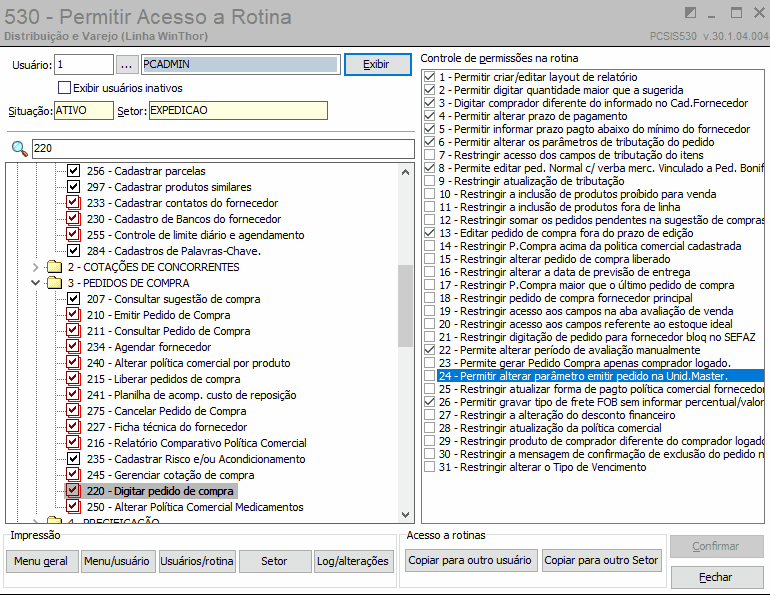Toggle permission 1 - Permitir criar/editar layout de relatório

click(x=430, y=77)
